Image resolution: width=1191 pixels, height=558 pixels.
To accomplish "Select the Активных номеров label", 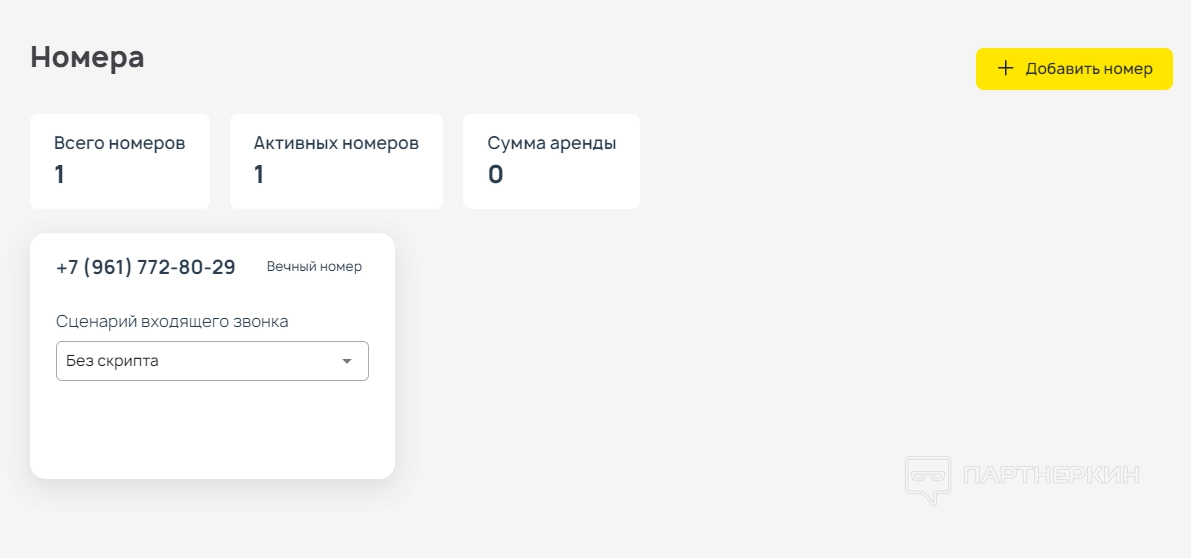I will click(x=336, y=143).
